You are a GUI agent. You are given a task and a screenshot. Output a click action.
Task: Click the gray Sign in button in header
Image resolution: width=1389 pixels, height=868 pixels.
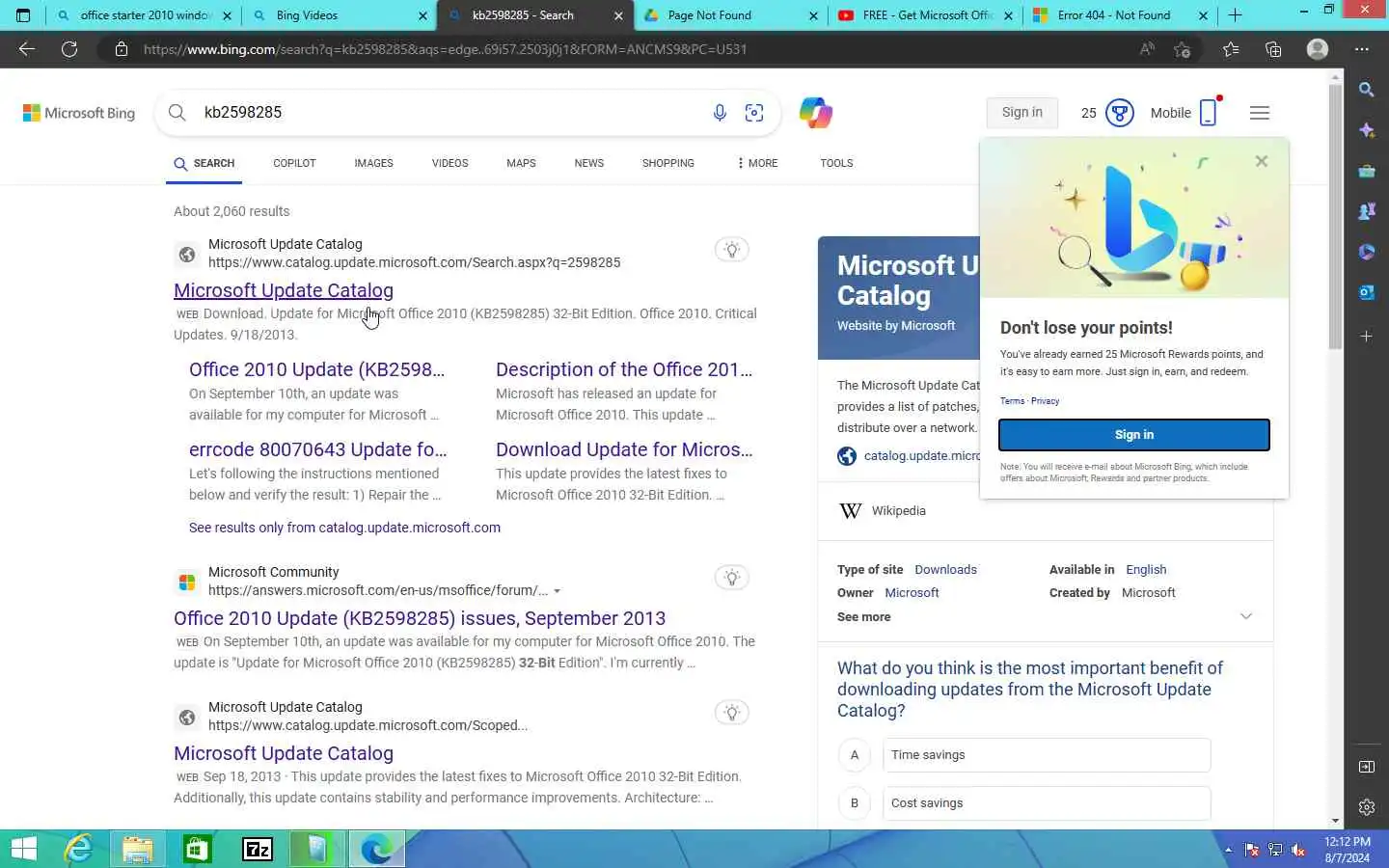[1022, 113]
